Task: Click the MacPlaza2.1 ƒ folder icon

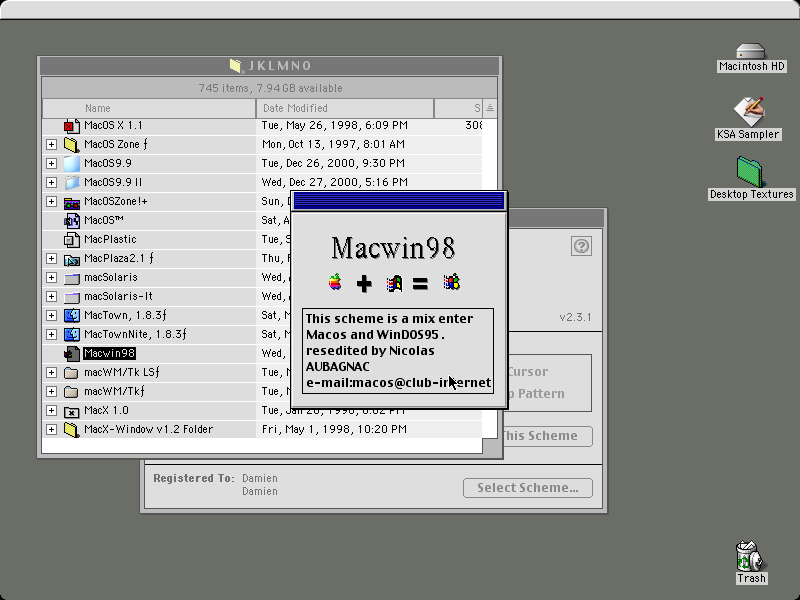Action: click(71, 259)
